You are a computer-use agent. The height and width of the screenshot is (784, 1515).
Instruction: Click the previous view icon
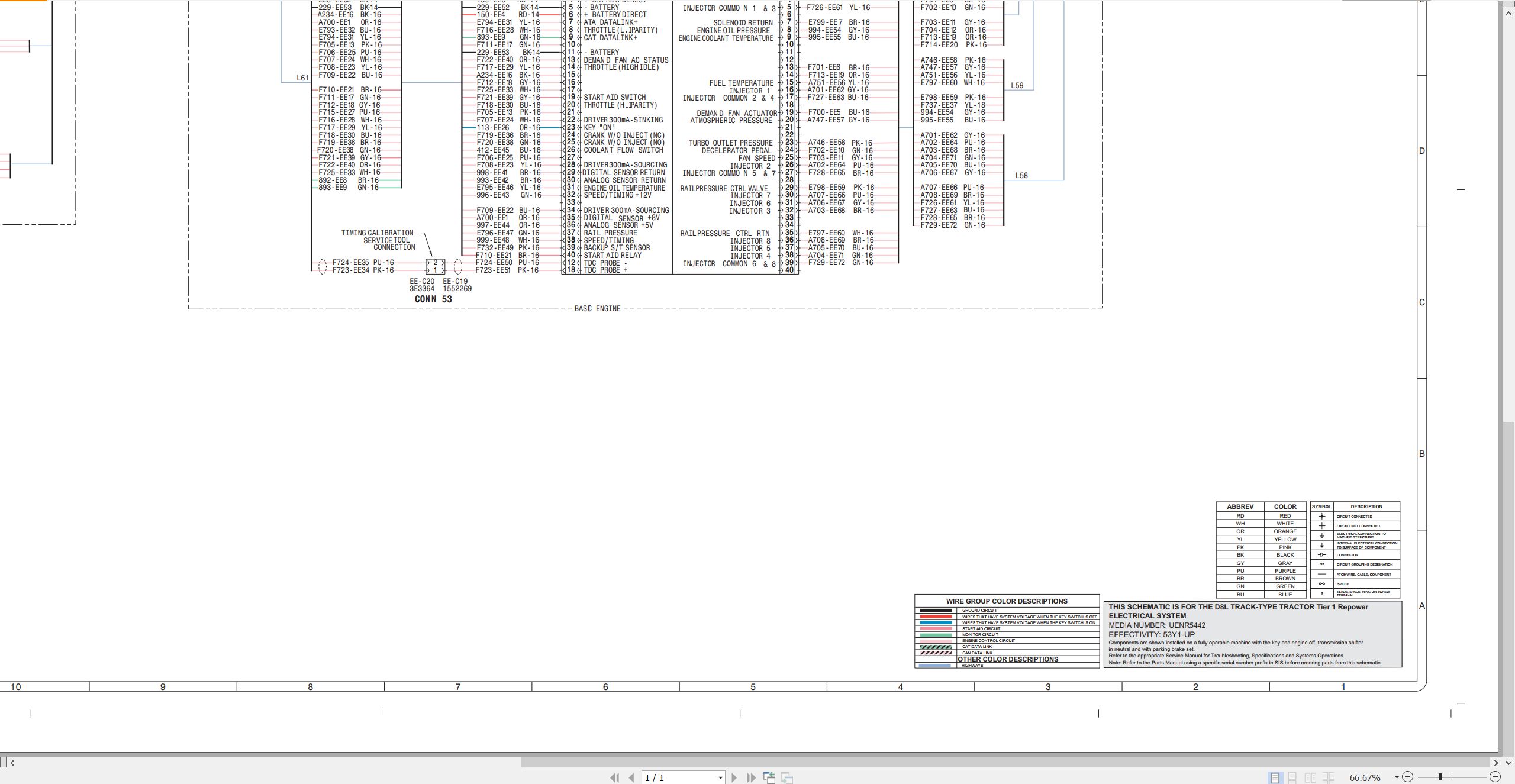point(769,777)
